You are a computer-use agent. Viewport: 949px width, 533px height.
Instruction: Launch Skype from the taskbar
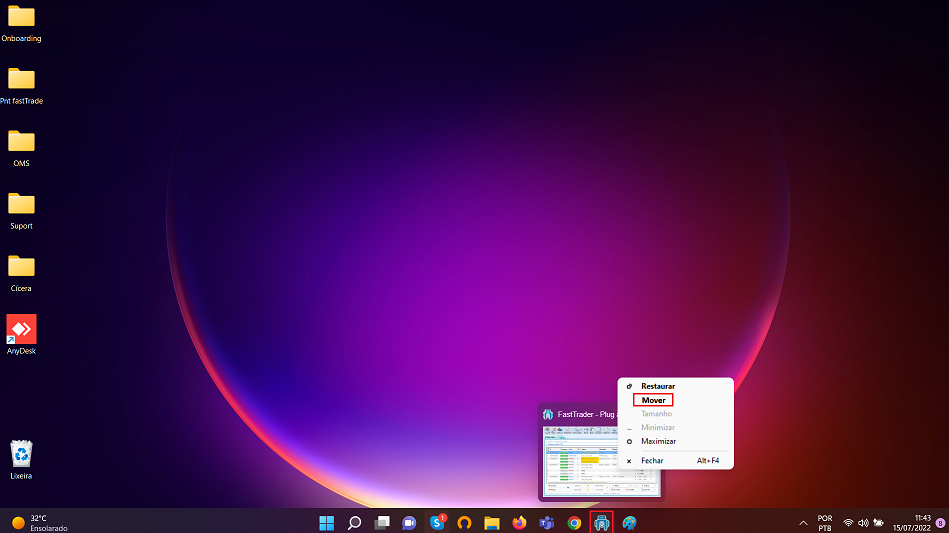tap(437, 522)
